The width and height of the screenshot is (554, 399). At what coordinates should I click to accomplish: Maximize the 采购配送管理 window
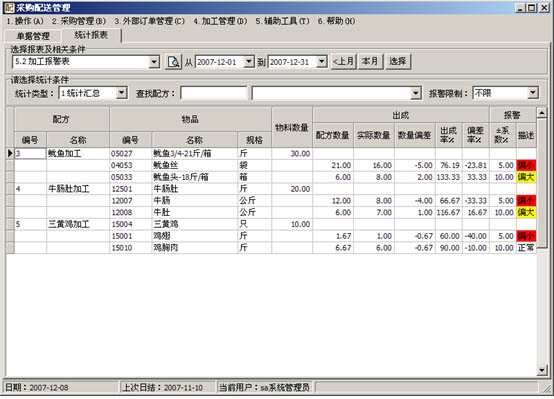click(x=531, y=8)
